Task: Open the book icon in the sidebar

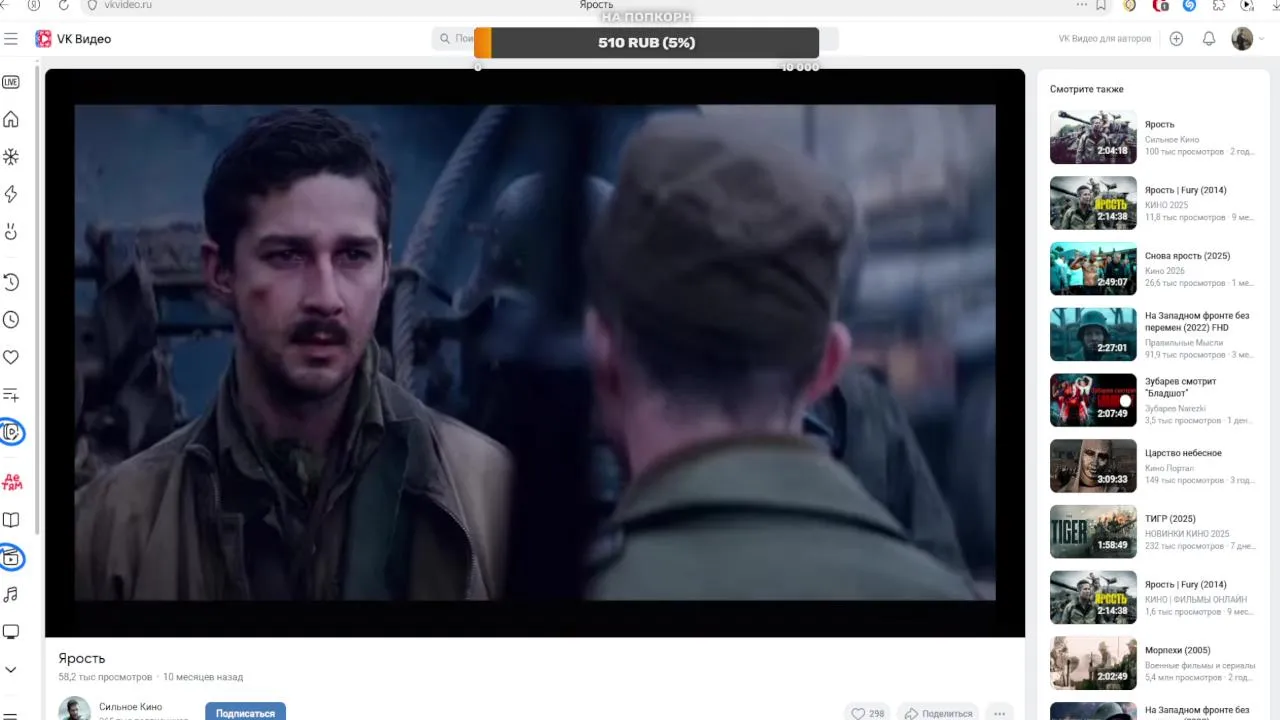Action: [x=11, y=520]
